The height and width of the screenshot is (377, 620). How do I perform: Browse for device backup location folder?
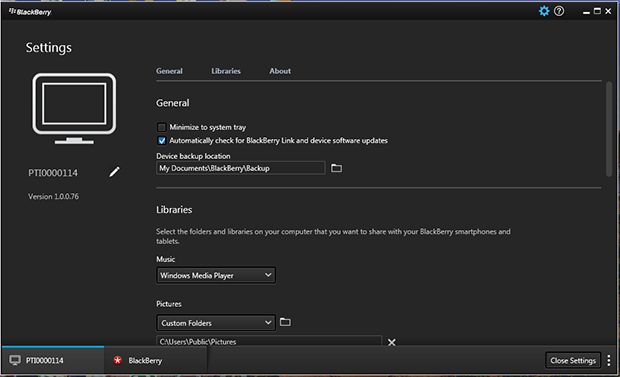pyautogui.click(x=336, y=168)
